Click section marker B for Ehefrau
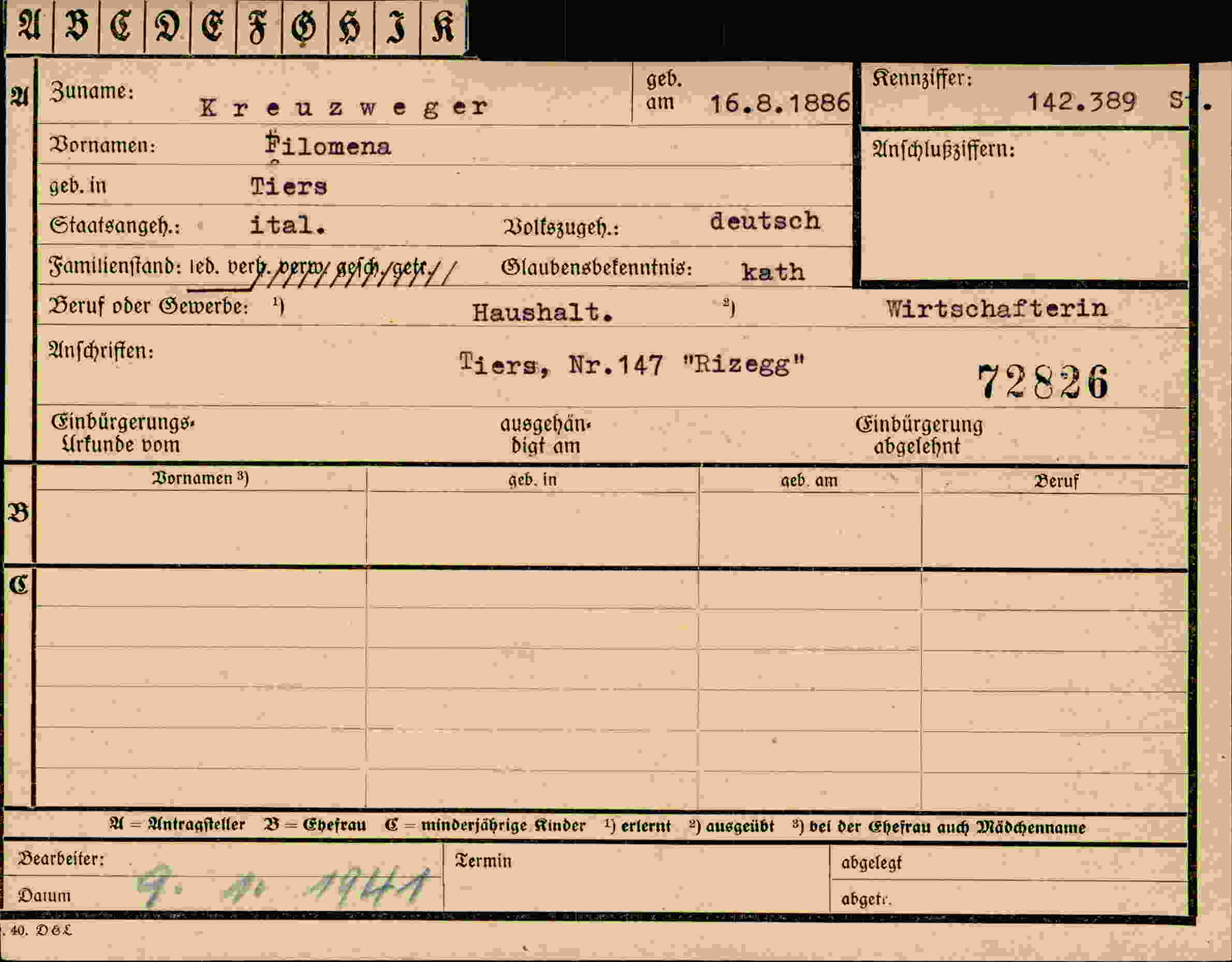The image size is (1232, 962). click(19, 513)
